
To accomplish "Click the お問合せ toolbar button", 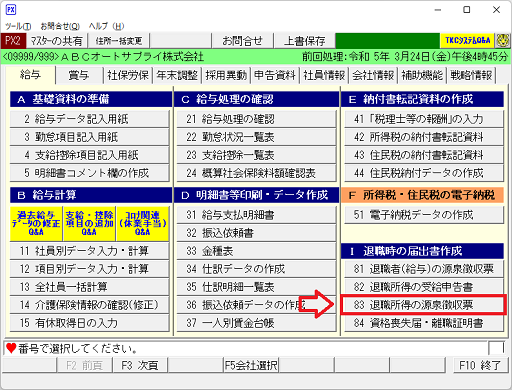I will click(242, 41).
